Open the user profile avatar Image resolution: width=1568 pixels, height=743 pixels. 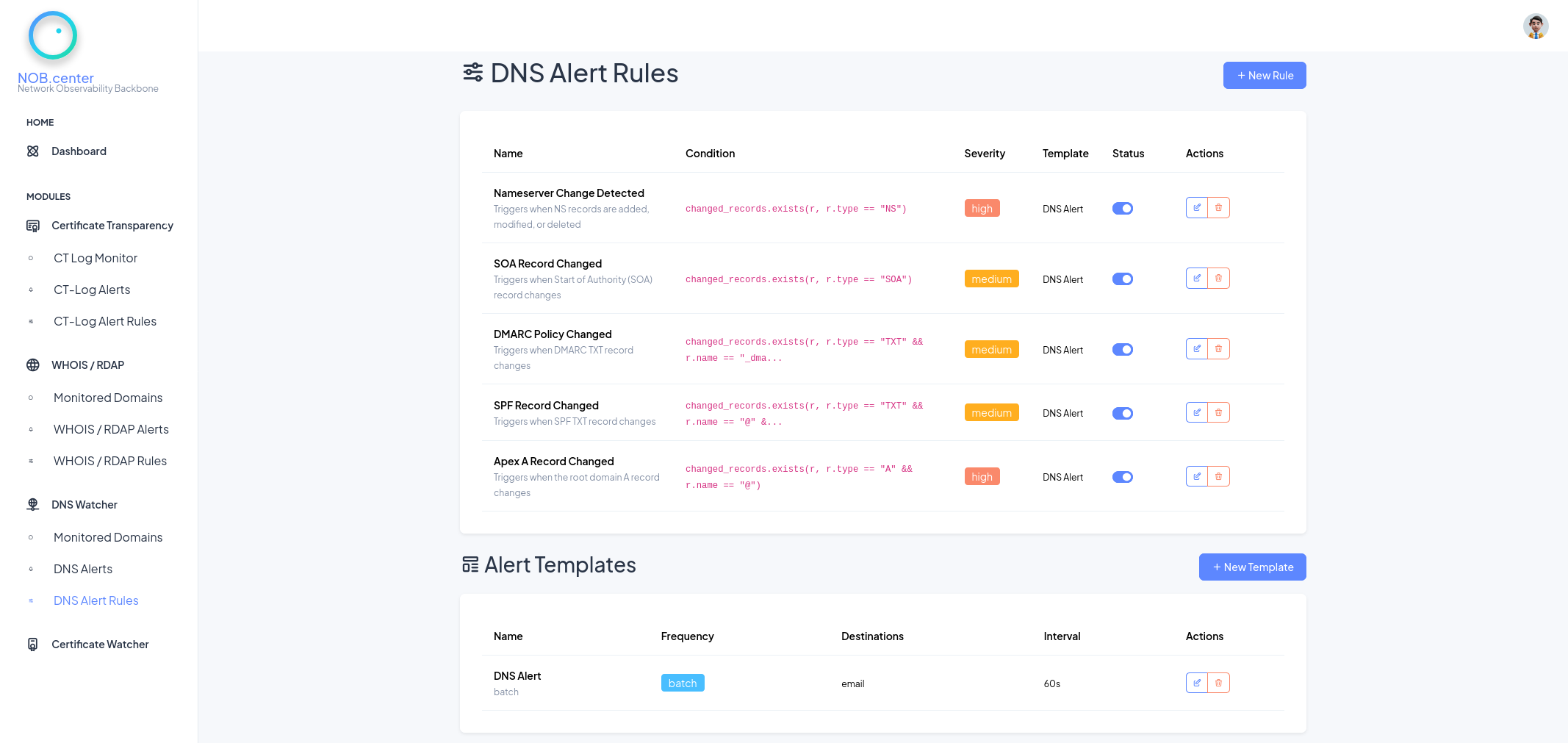click(x=1535, y=26)
